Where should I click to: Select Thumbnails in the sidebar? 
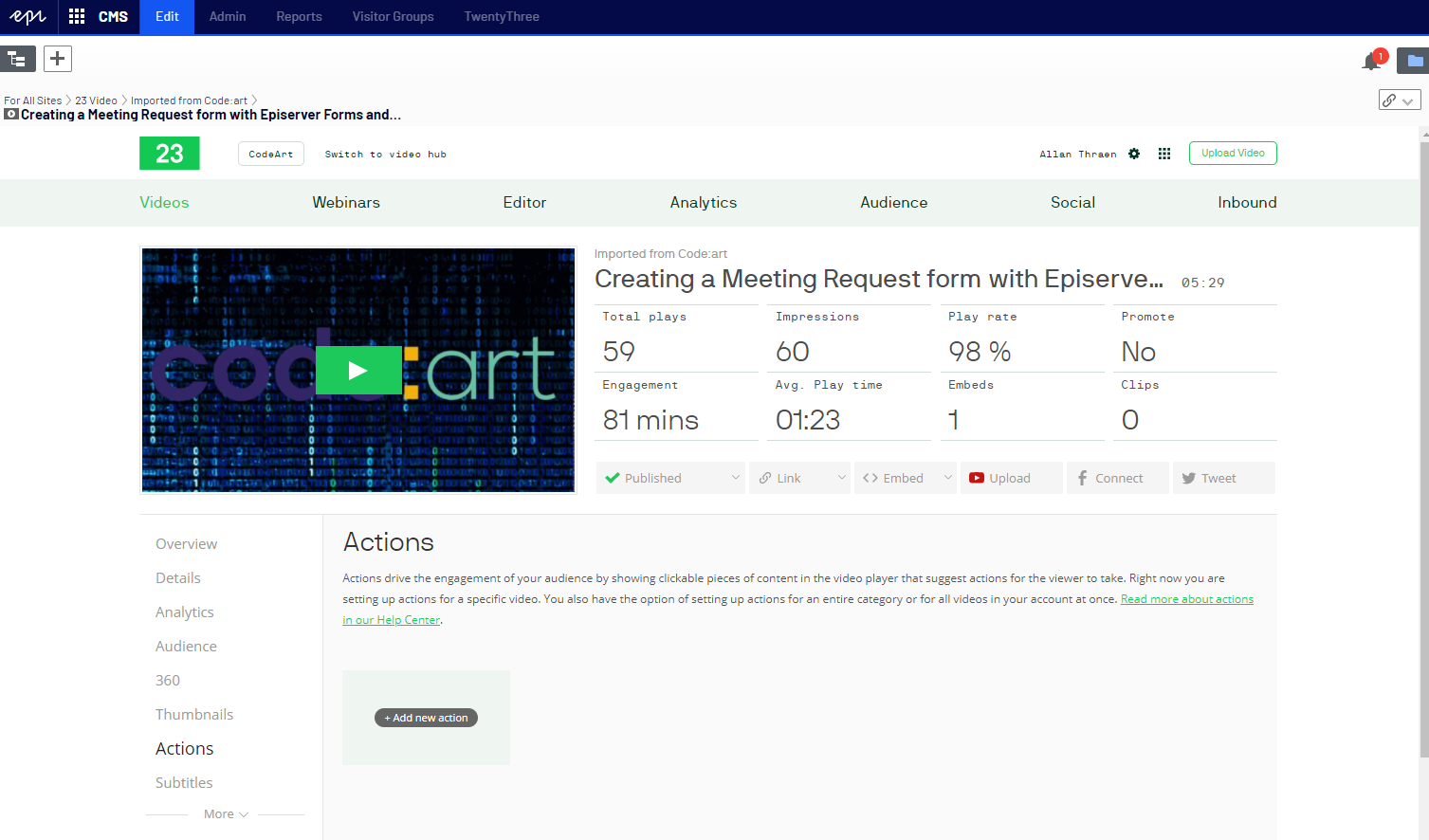194,715
